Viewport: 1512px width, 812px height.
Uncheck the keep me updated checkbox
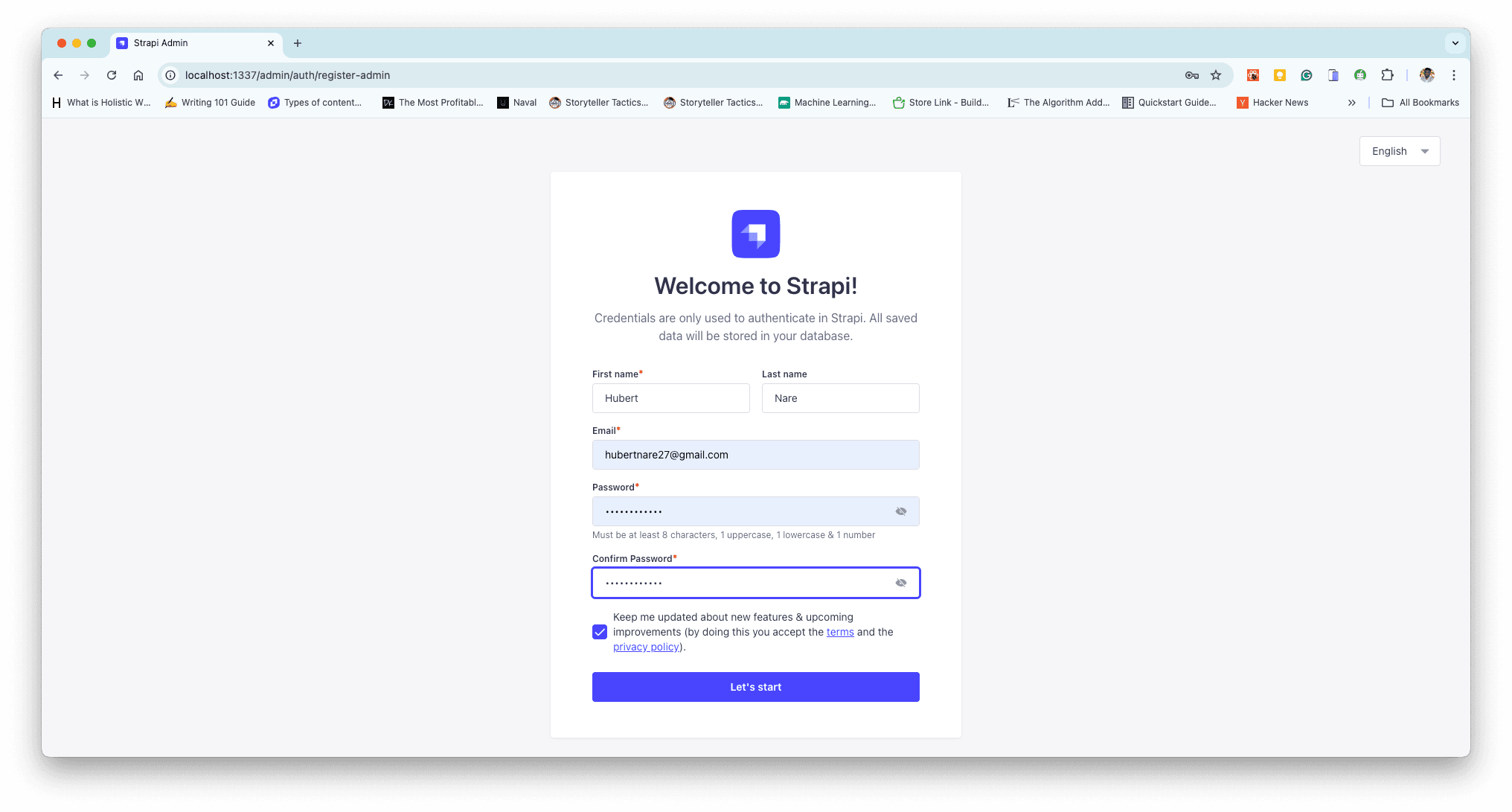click(600, 632)
